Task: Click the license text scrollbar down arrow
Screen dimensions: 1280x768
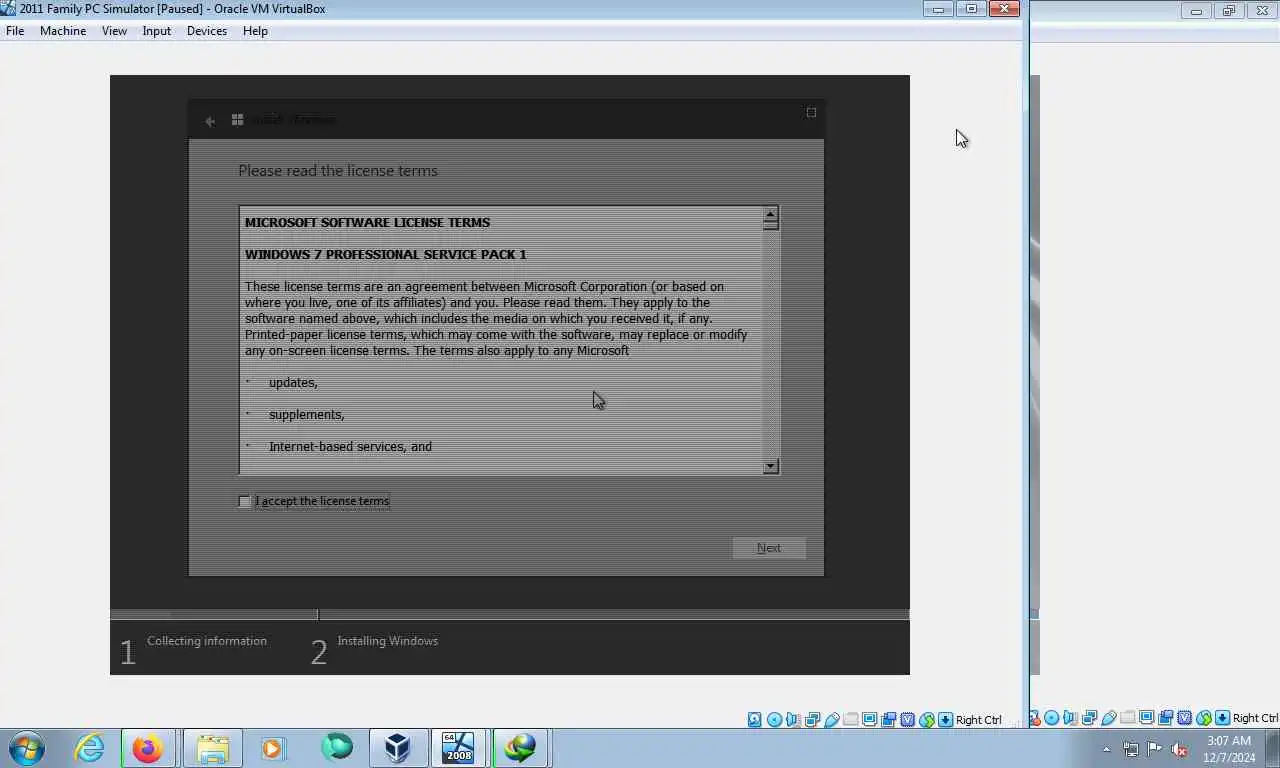Action: 770,466
